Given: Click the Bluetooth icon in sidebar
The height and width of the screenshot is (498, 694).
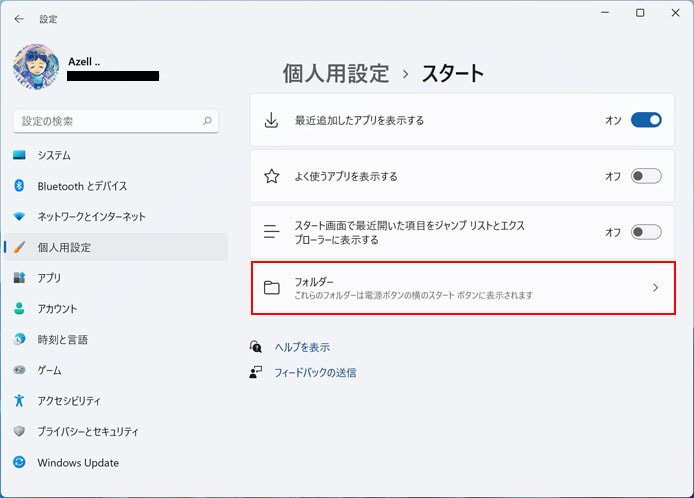Looking at the screenshot, I should tap(19, 185).
